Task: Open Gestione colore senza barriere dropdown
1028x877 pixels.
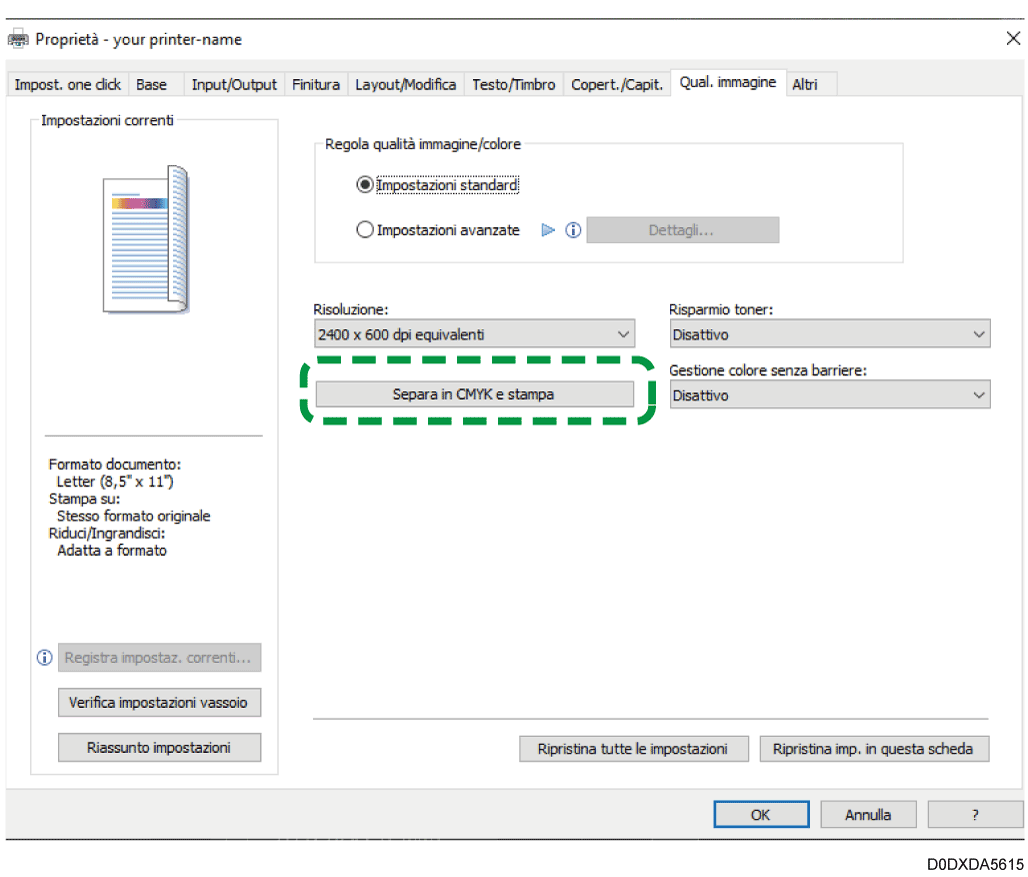Action: tap(829, 395)
